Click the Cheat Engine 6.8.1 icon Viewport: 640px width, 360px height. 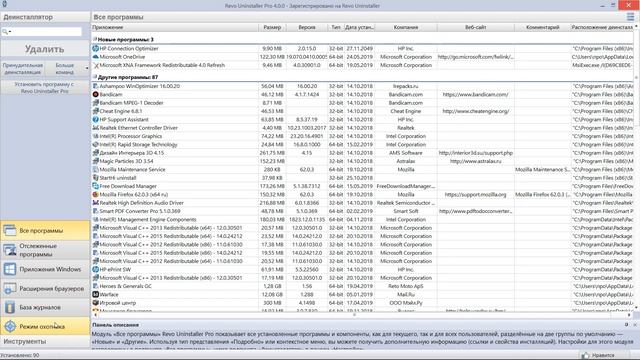coord(96,111)
